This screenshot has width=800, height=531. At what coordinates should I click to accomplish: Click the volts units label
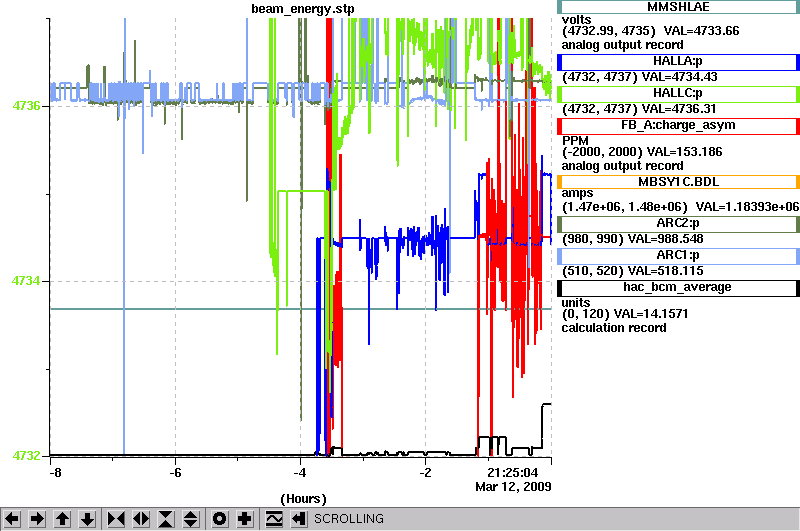point(576,20)
